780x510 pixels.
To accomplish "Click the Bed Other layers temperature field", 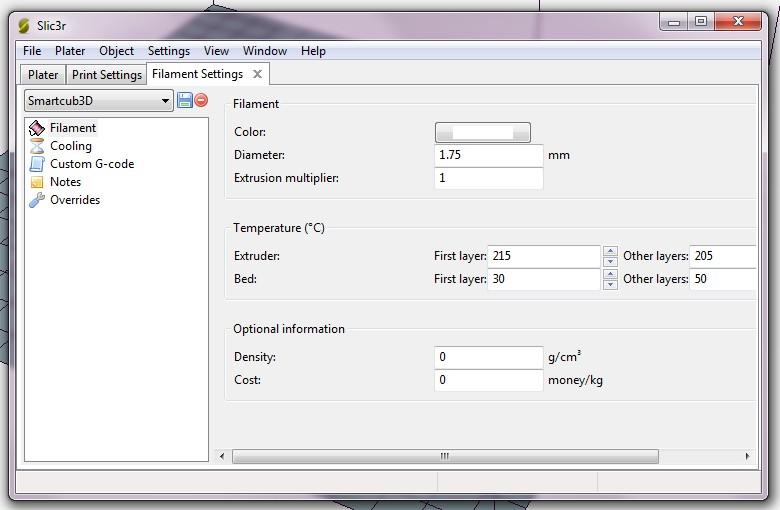I will 723,279.
